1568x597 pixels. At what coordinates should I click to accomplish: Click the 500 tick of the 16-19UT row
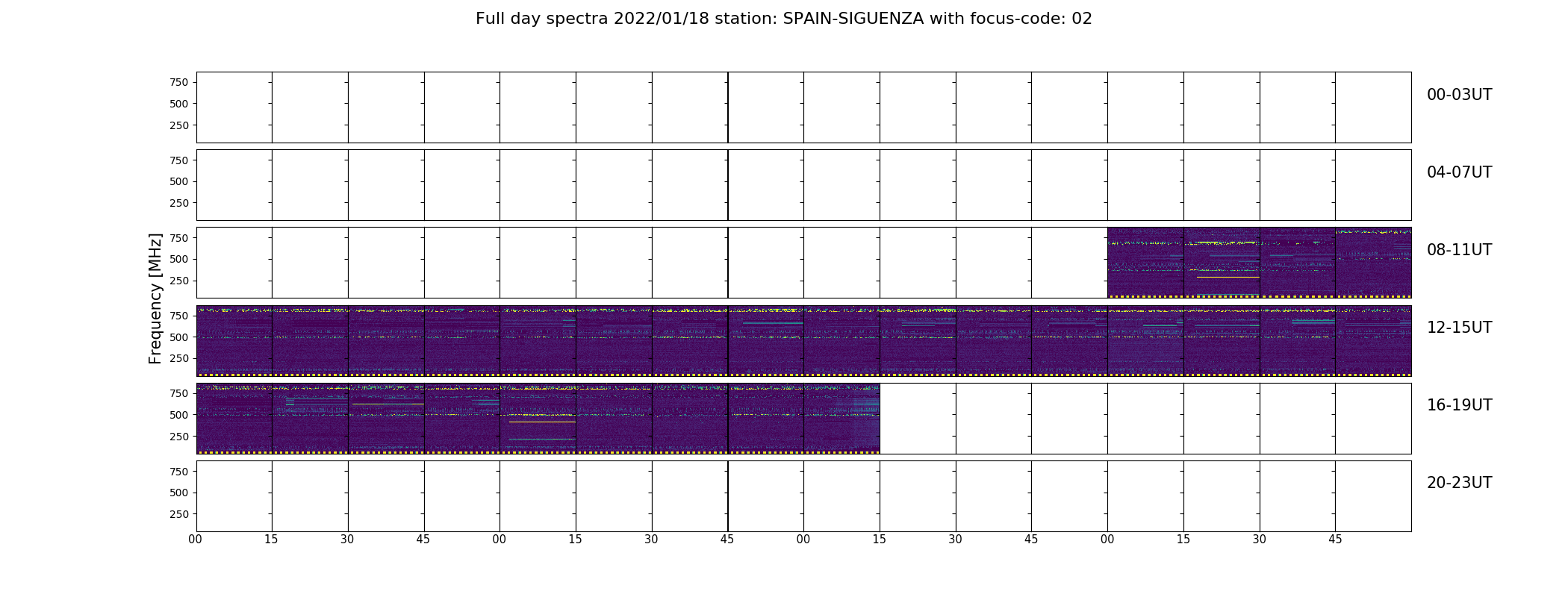178,415
